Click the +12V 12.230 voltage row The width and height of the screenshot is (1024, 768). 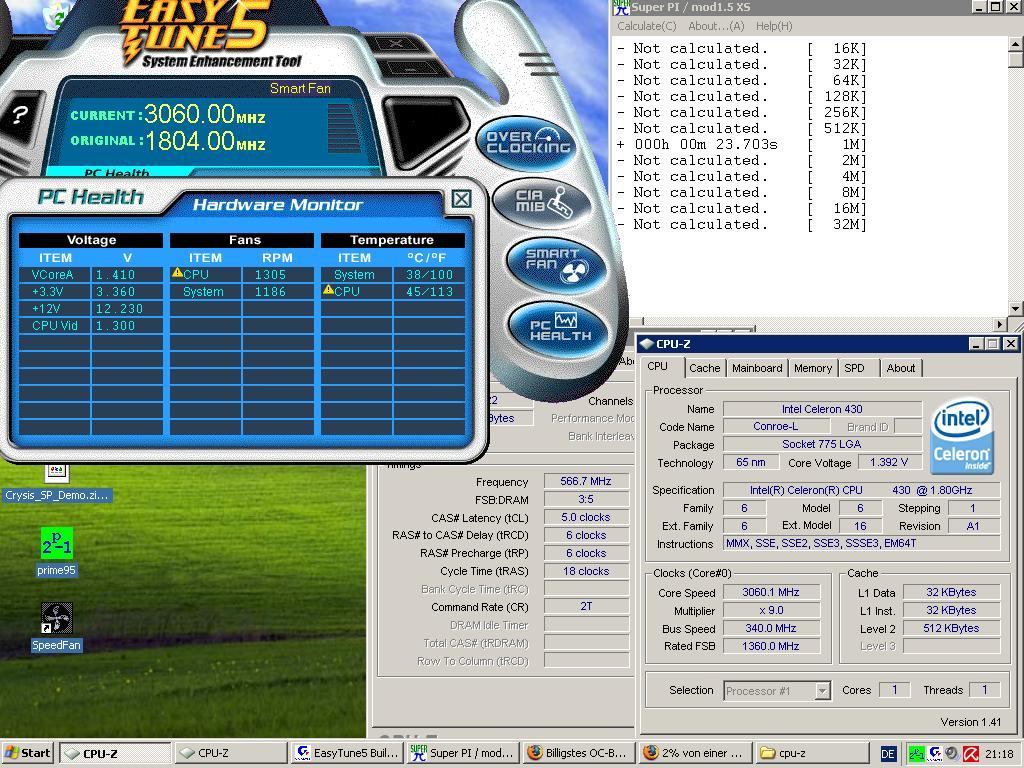tap(91, 308)
